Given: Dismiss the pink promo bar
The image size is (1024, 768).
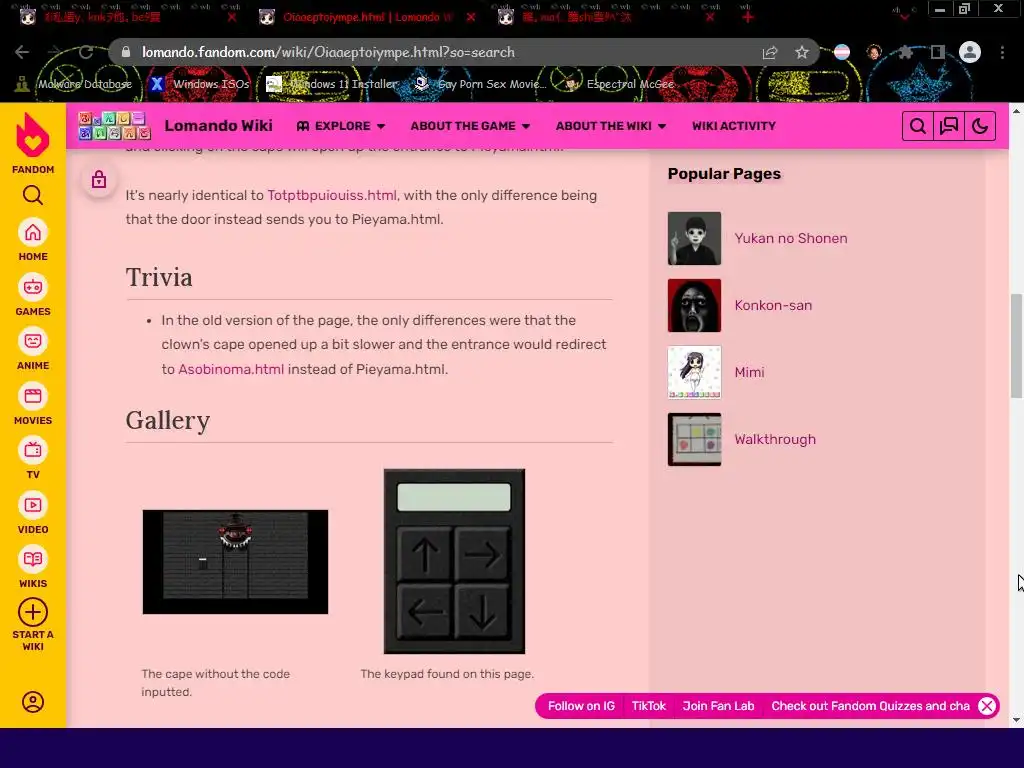Looking at the screenshot, I should [x=987, y=706].
